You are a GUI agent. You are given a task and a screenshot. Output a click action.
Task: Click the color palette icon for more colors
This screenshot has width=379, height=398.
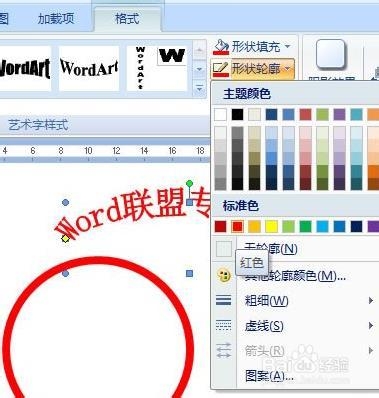point(224,276)
